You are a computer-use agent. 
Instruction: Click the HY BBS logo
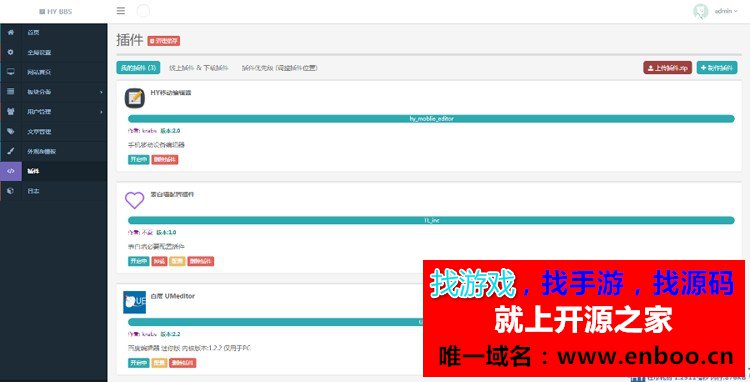(x=55, y=11)
